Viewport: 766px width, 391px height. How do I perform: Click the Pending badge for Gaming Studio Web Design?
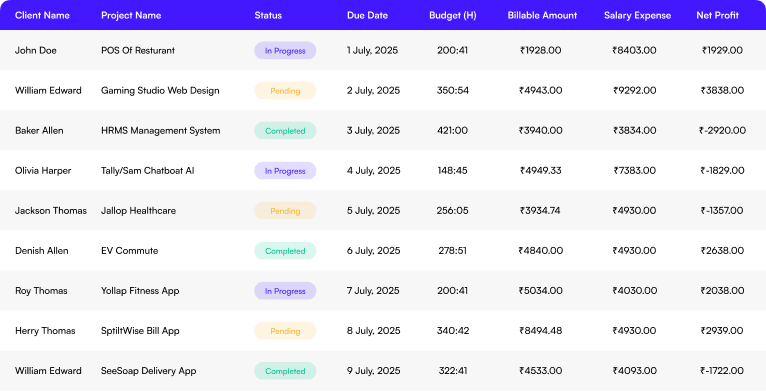pos(285,90)
